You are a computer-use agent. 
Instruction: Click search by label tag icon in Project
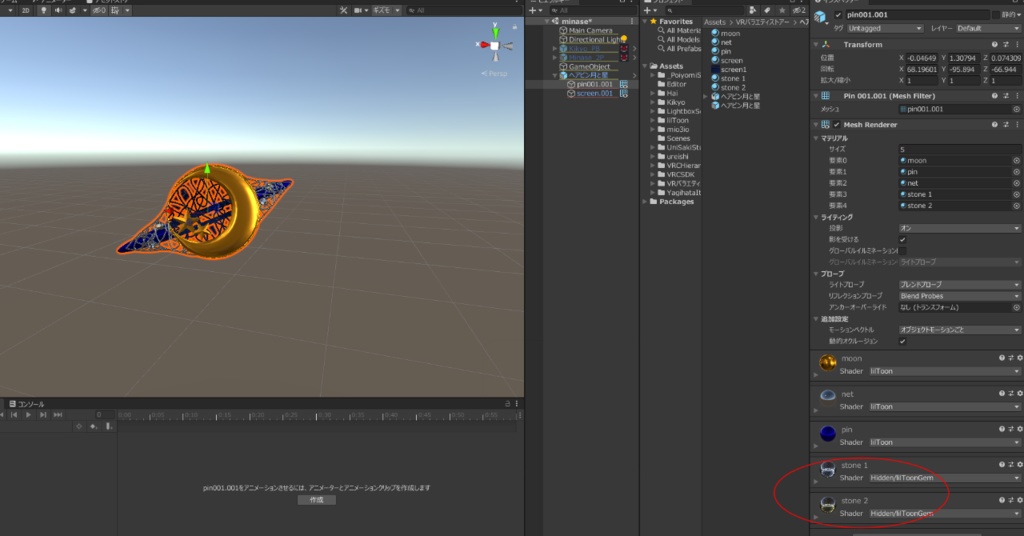click(x=767, y=10)
